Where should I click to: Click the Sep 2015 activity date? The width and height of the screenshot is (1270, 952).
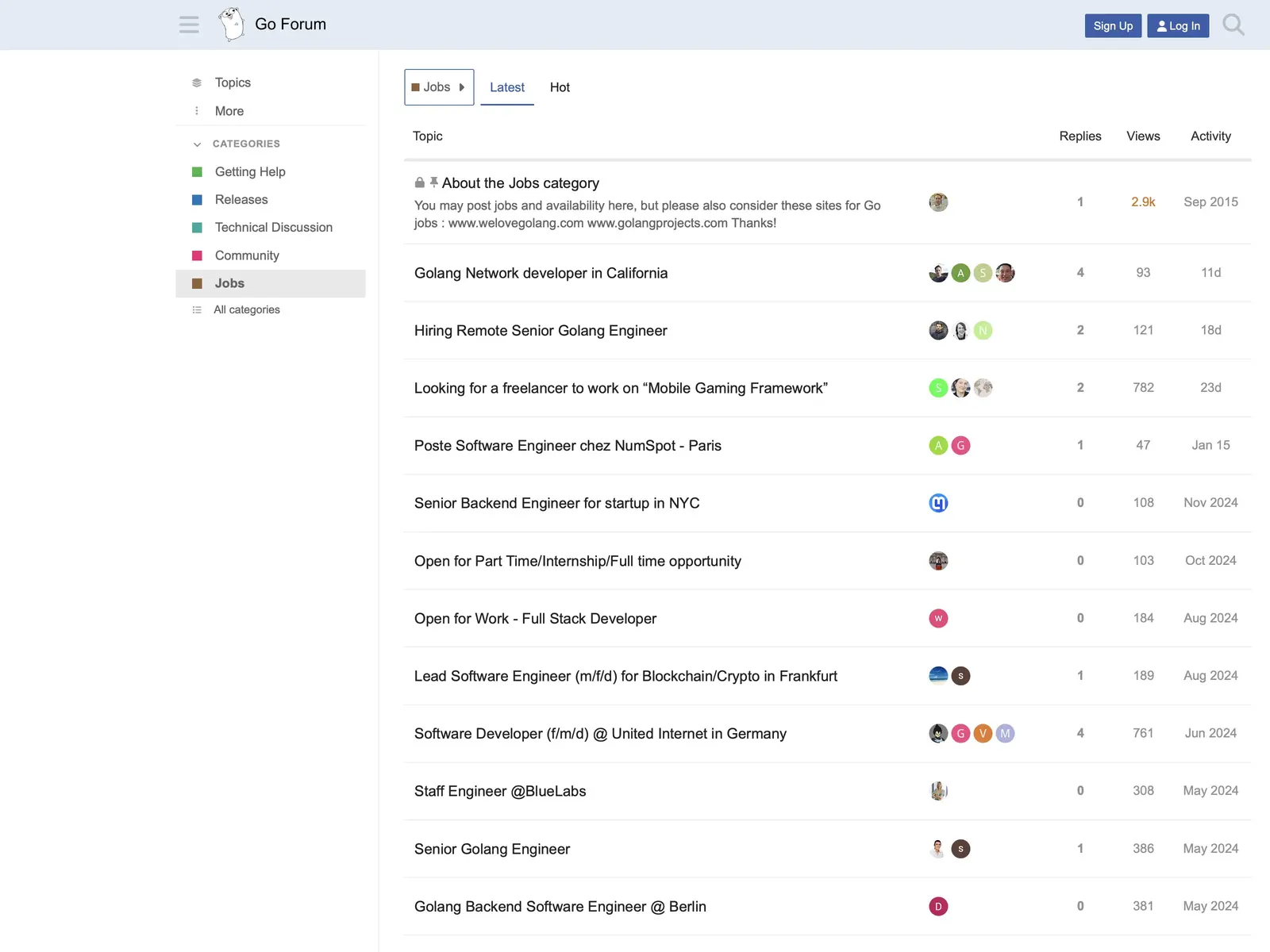(1210, 202)
